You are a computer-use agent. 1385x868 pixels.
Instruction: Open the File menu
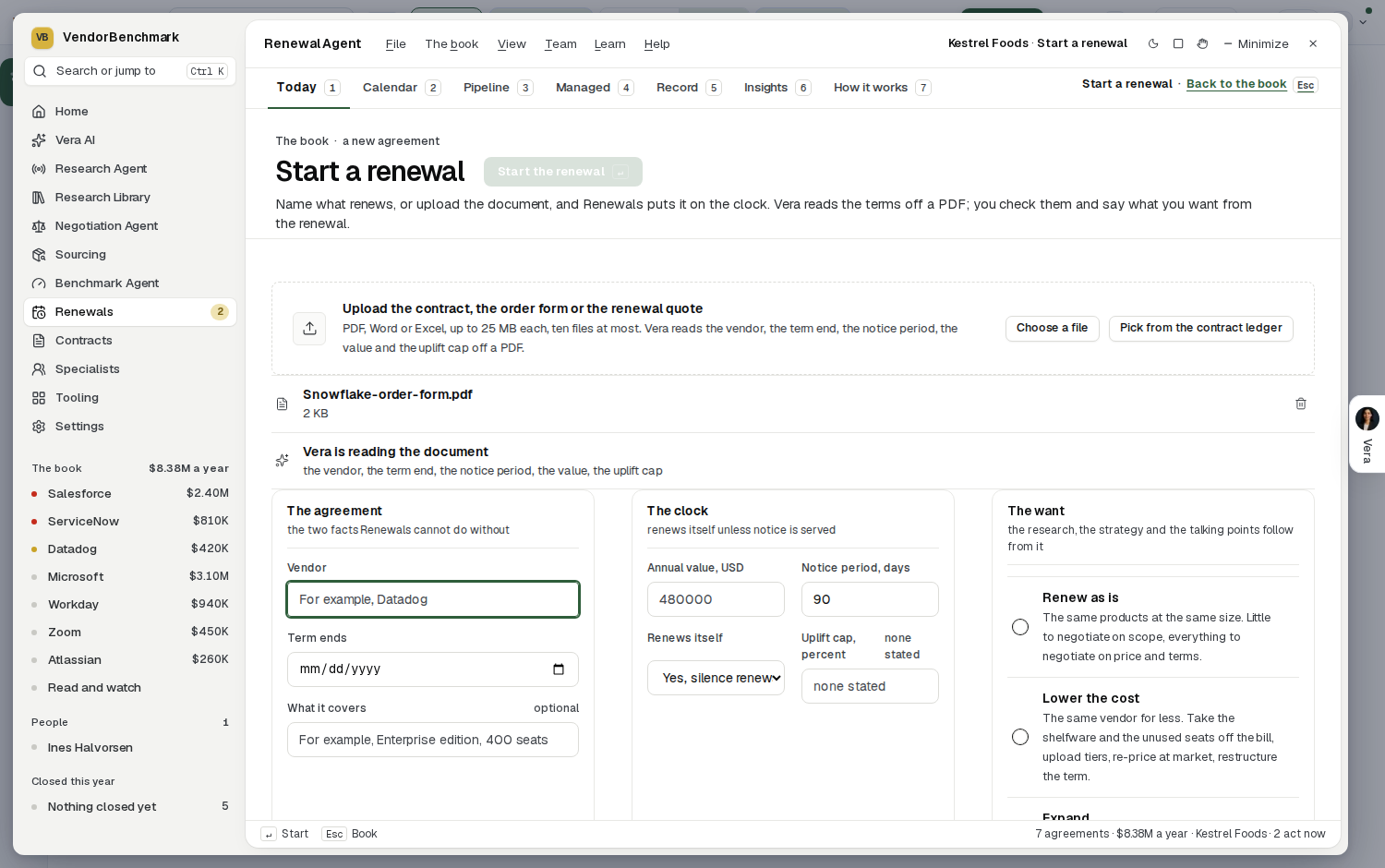point(395,44)
